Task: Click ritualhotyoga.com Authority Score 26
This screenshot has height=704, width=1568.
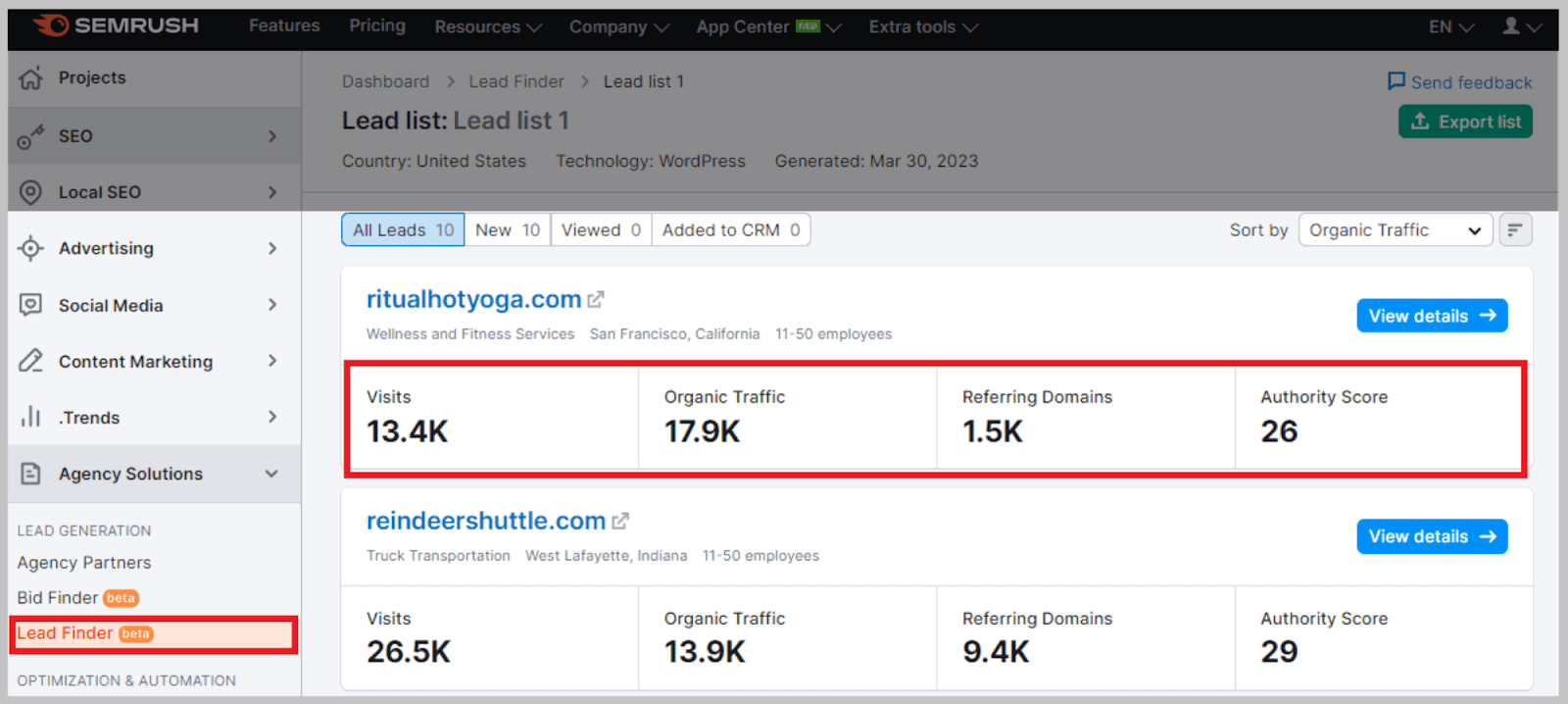Action: [1280, 431]
